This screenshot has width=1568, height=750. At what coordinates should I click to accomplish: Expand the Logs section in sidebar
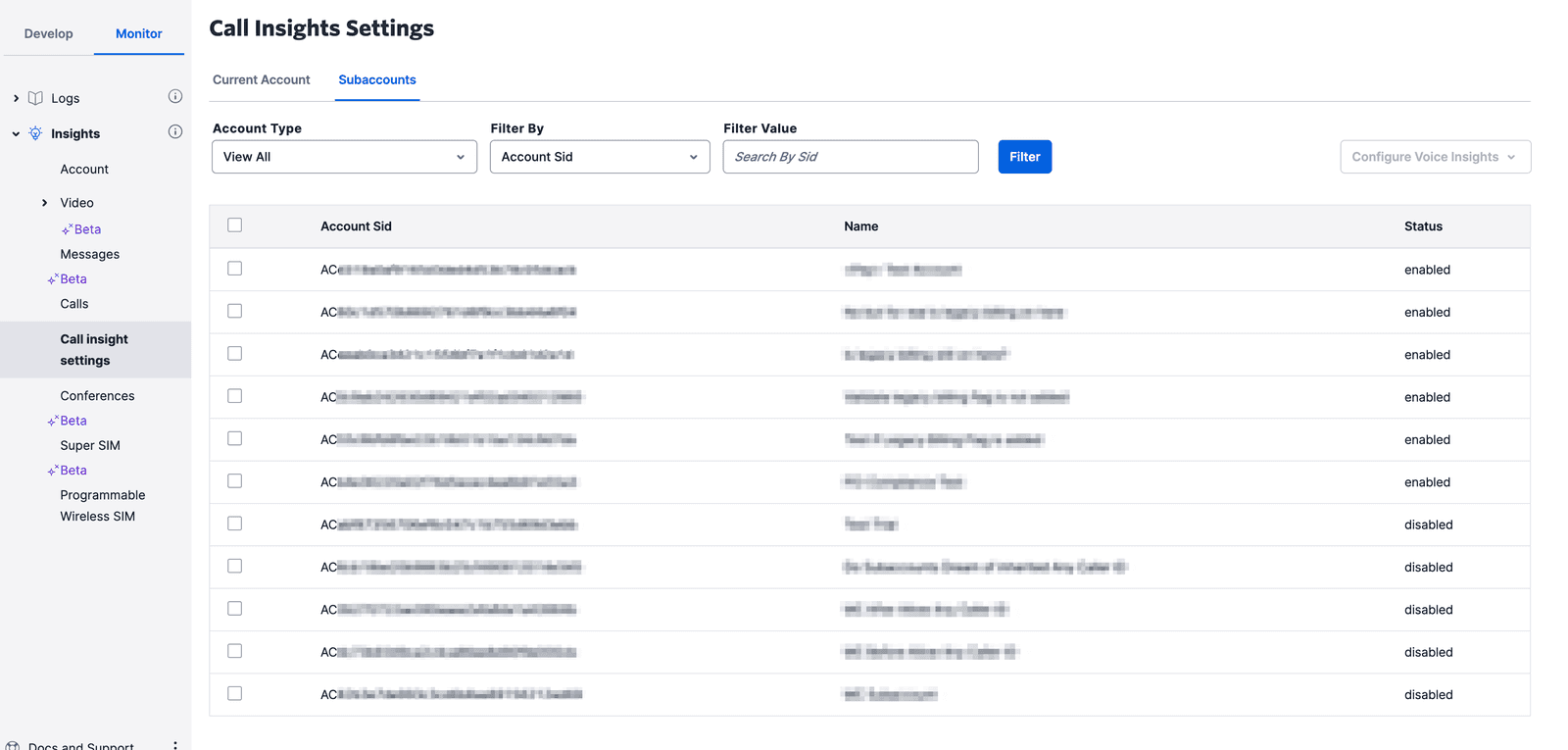tap(16, 98)
